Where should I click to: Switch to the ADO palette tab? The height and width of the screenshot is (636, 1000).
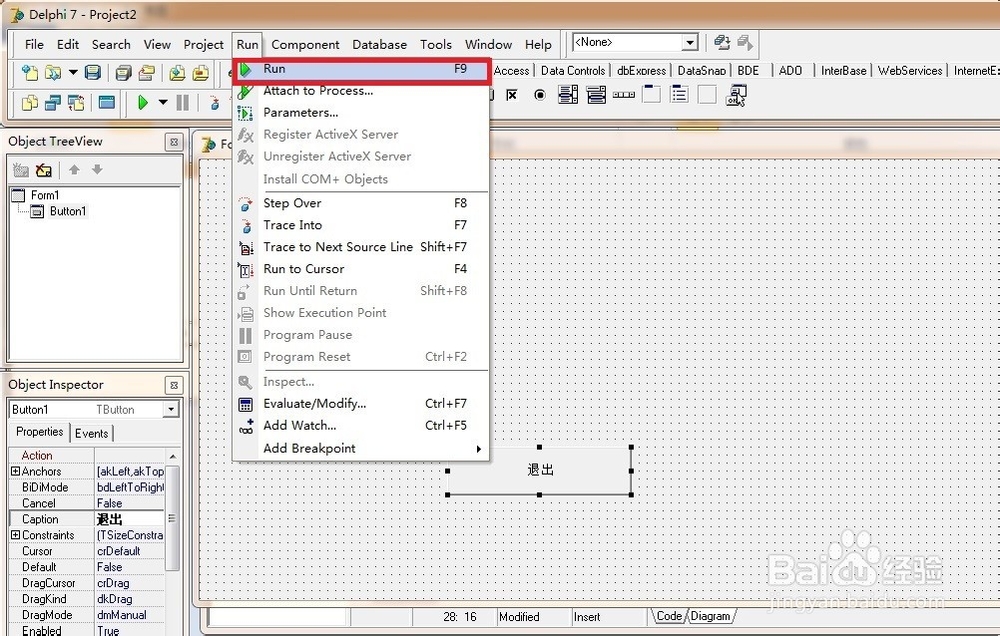790,70
